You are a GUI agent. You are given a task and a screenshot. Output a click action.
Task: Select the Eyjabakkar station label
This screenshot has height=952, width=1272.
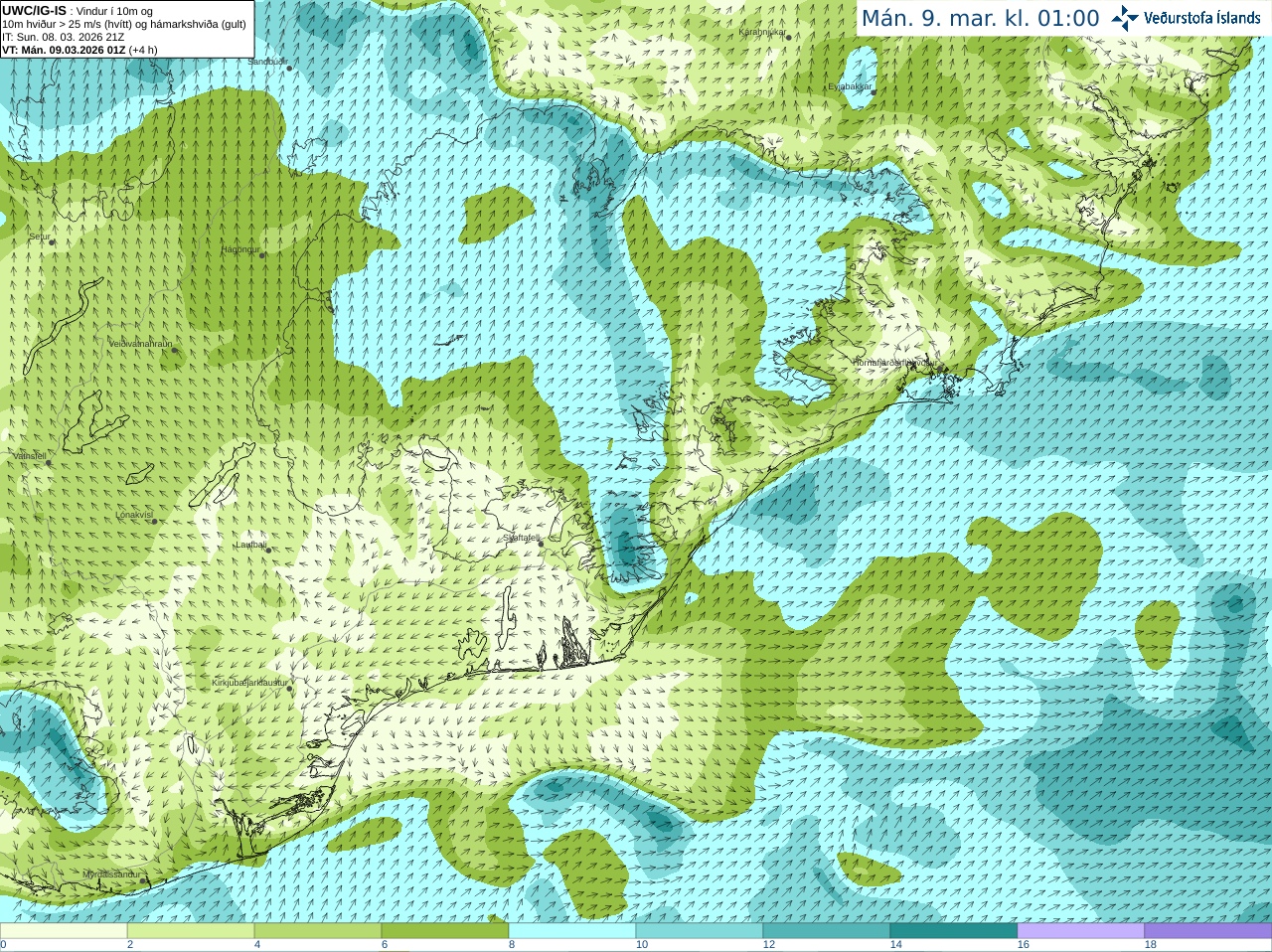[x=850, y=86]
